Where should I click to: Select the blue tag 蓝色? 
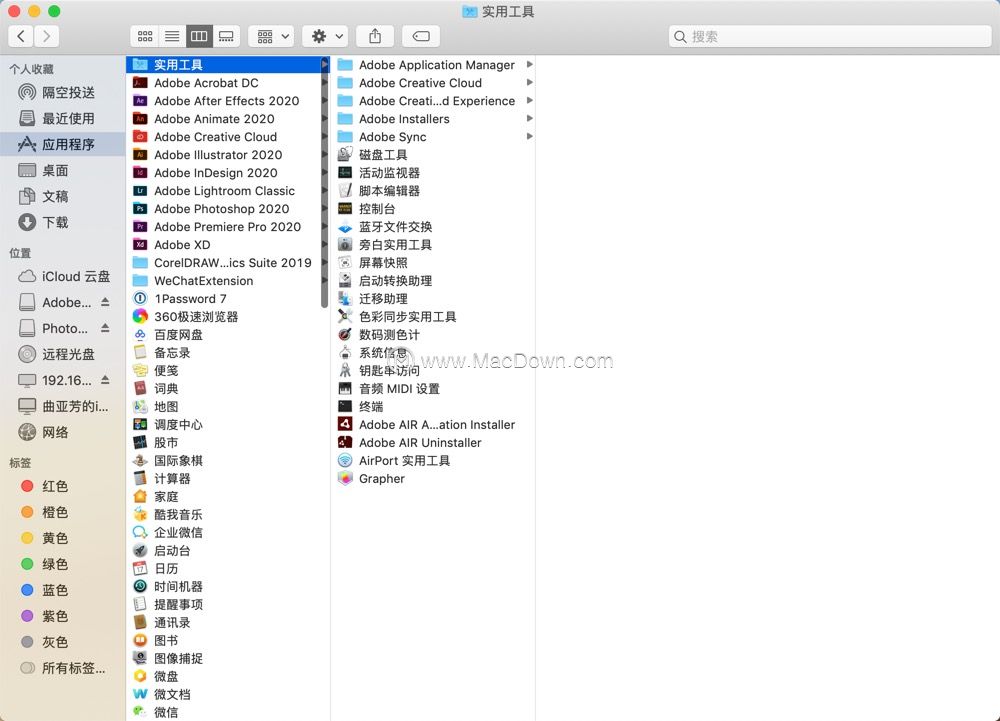[x=62, y=590]
